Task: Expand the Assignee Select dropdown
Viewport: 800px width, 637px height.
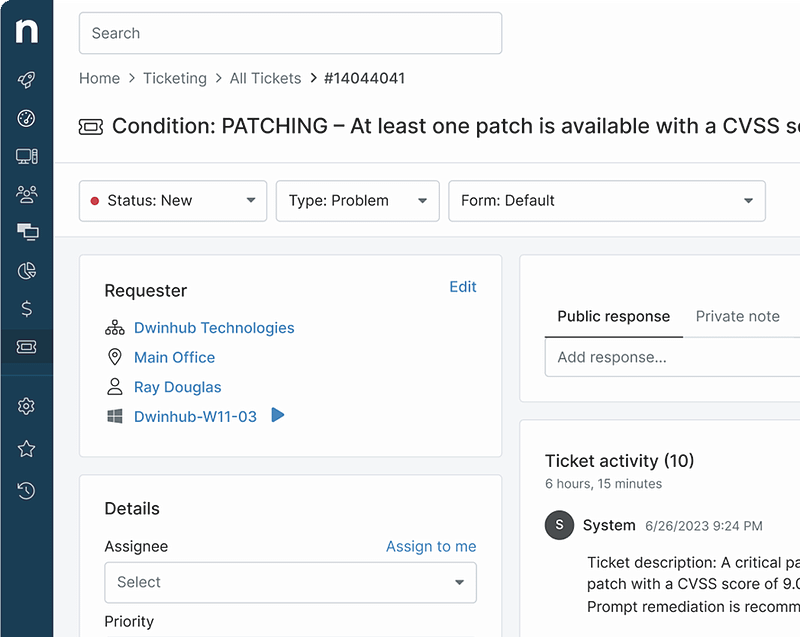Action: (290, 582)
